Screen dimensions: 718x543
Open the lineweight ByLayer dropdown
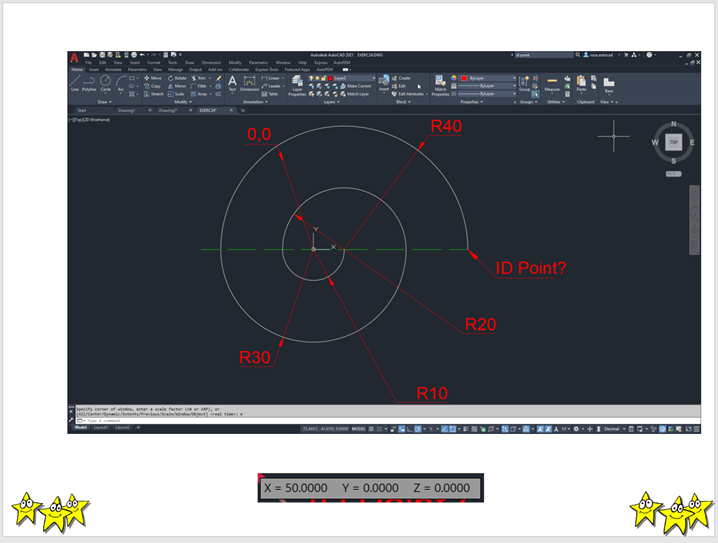point(487,86)
